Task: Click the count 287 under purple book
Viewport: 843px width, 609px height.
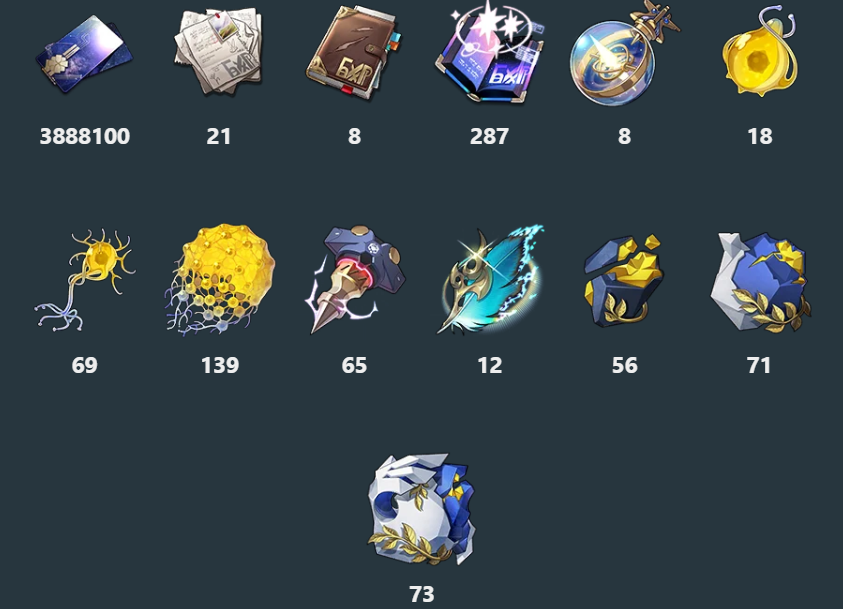Action: click(489, 136)
